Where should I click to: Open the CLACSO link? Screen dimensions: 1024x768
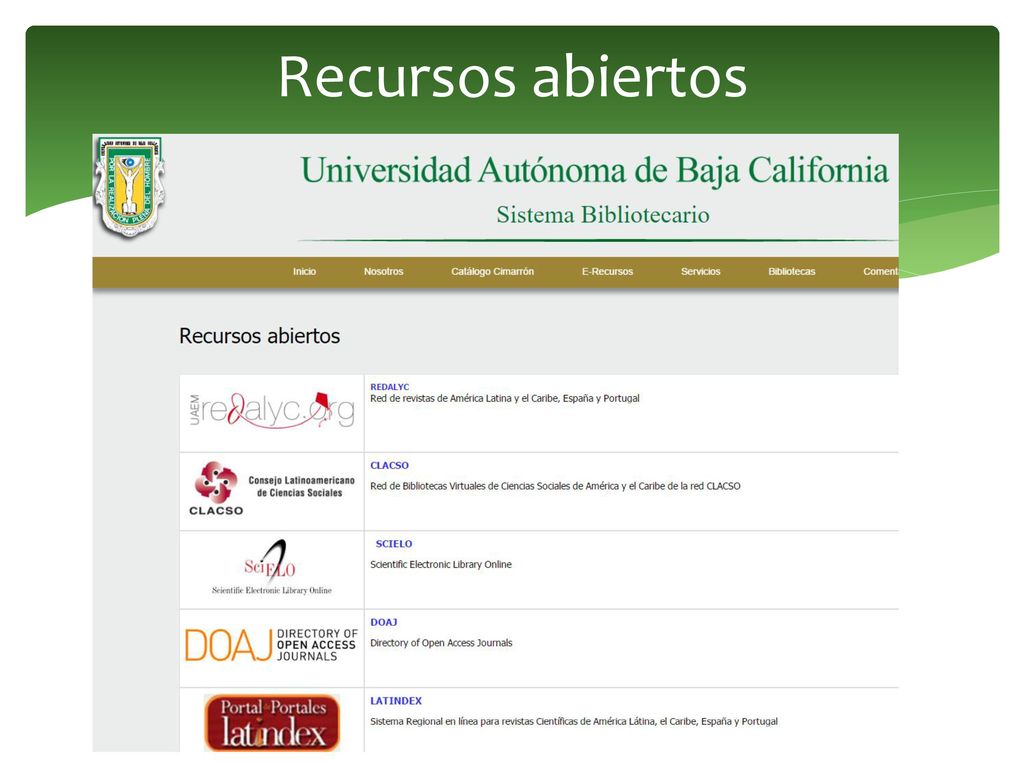(x=389, y=466)
